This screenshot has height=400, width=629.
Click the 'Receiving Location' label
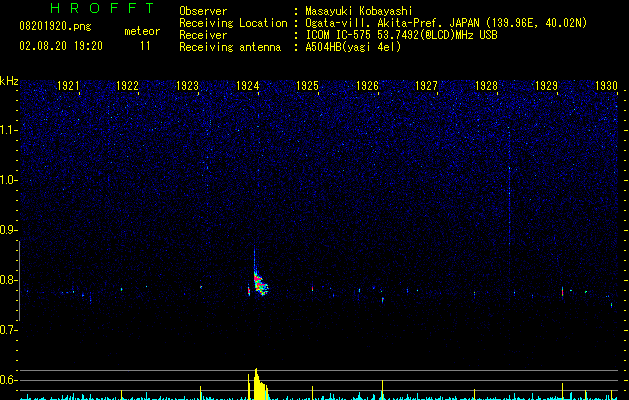coord(233,23)
